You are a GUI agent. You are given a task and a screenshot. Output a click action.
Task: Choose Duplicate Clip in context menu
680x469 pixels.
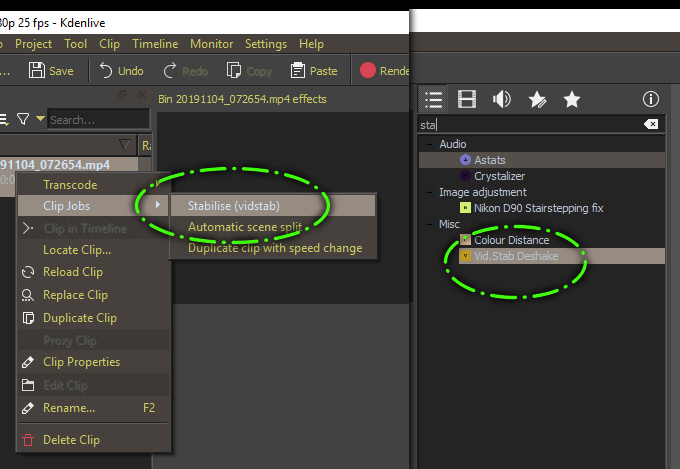(x=93, y=318)
